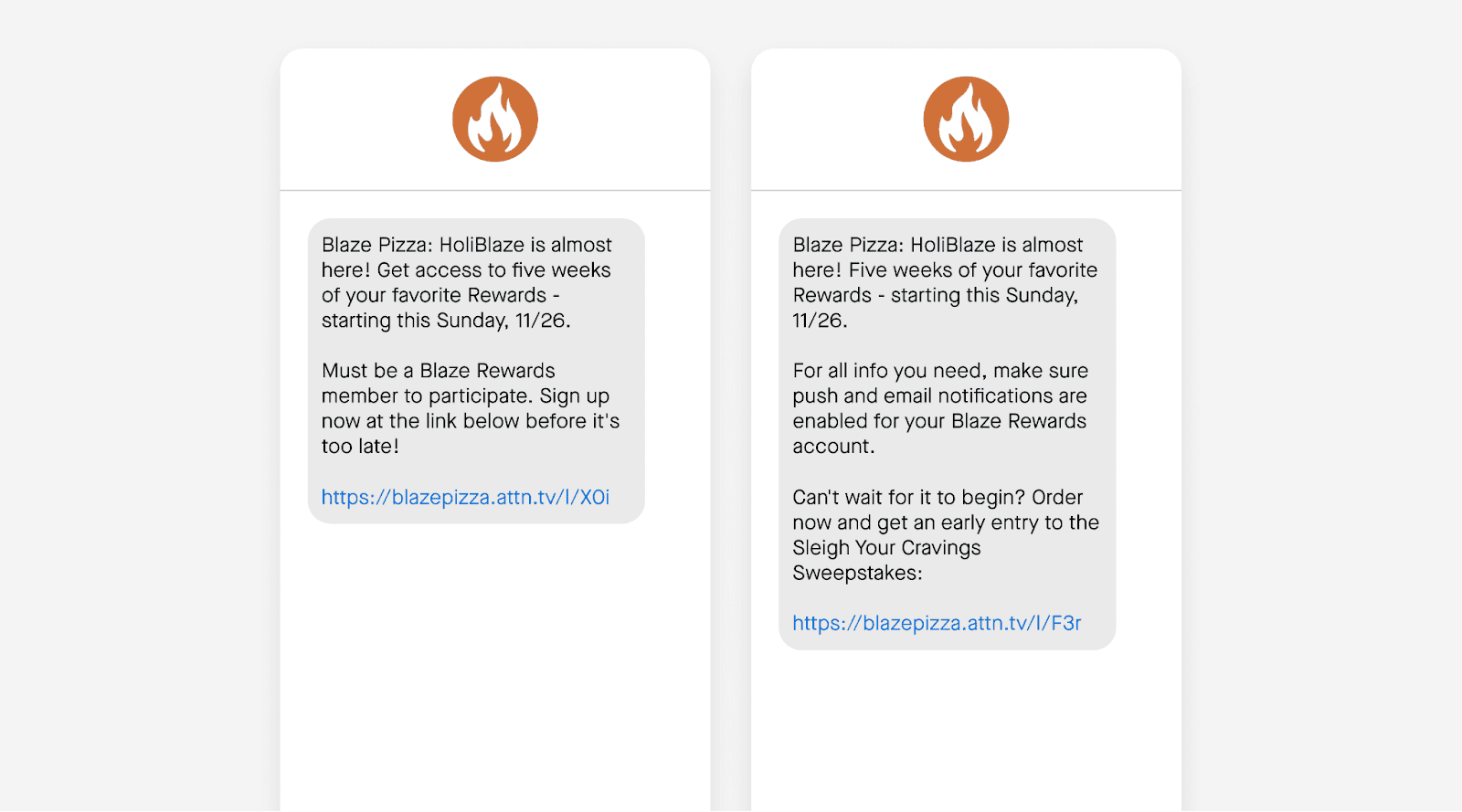Click '11/26.' date in the right message
The height and width of the screenshot is (812, 1462).
820,321
